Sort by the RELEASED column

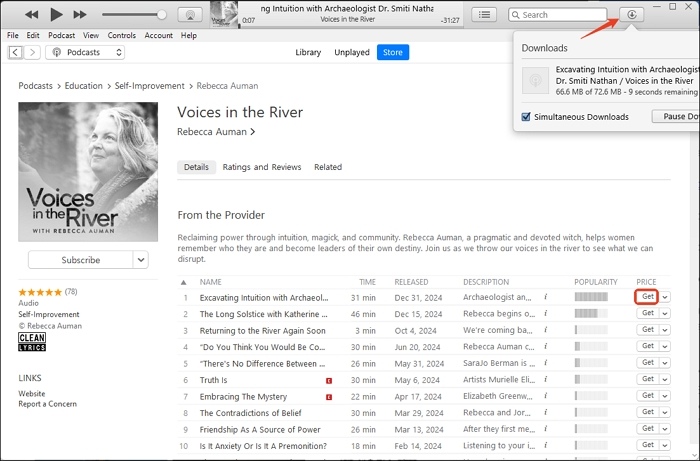coord(411,282)
